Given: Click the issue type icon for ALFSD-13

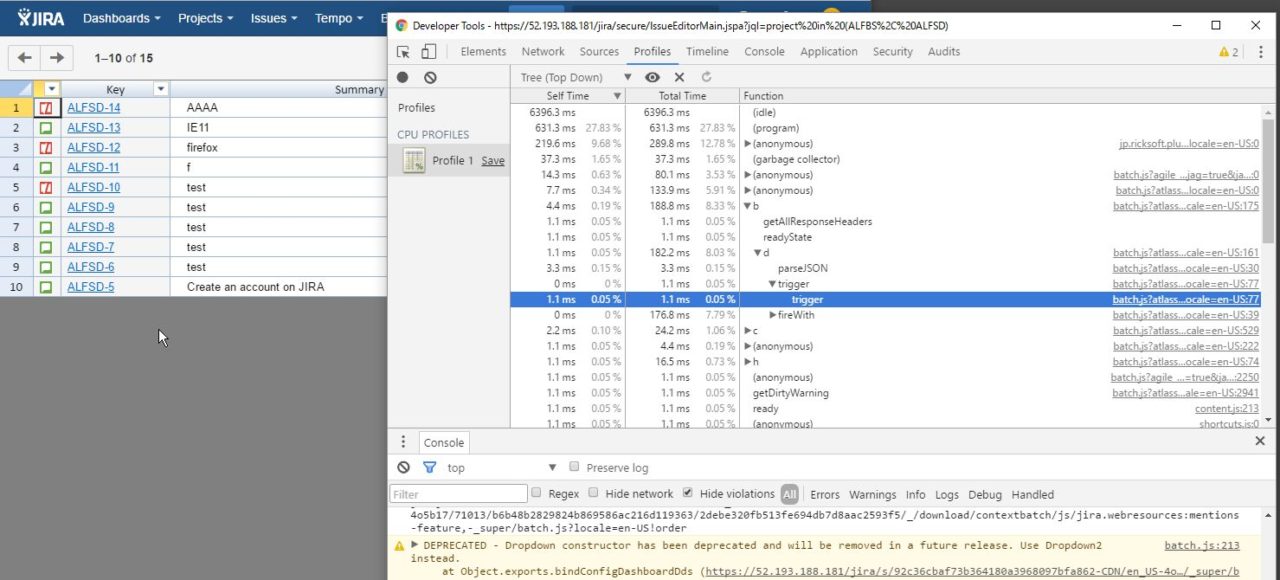Looking at the screenshot, I should (x=46, y=128).
